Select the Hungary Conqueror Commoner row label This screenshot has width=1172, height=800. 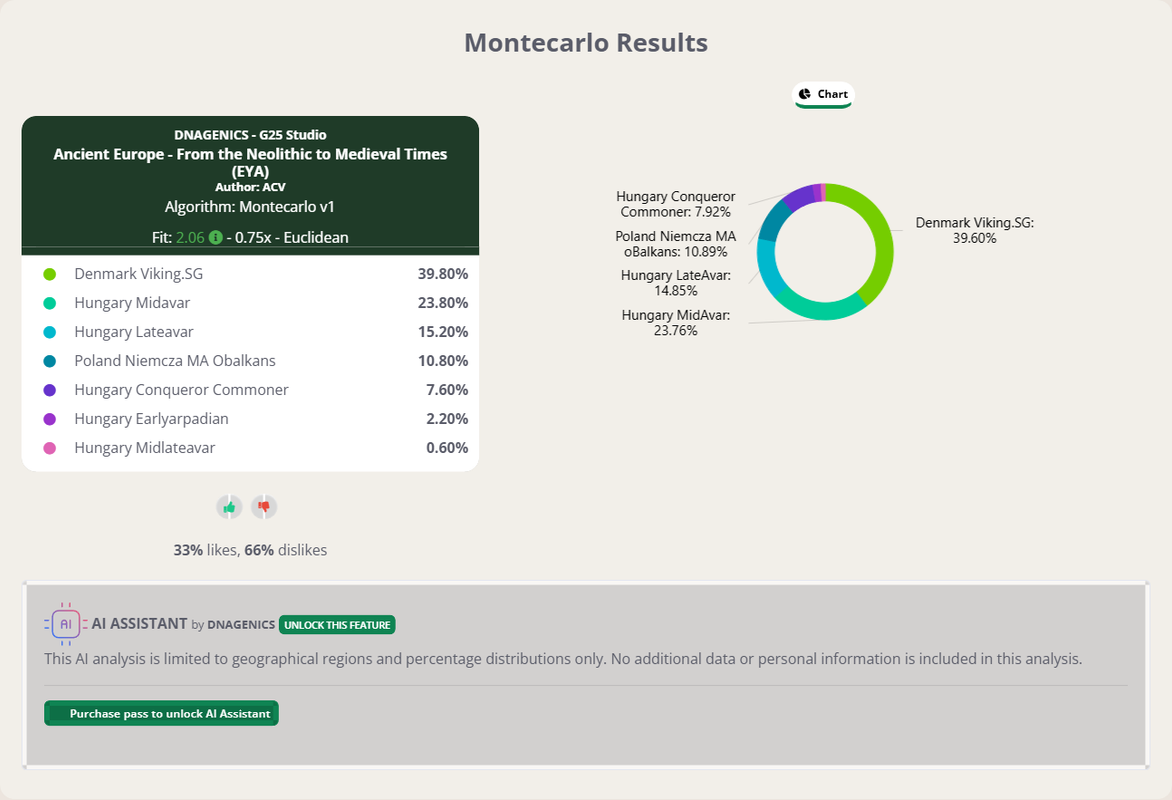181,390
